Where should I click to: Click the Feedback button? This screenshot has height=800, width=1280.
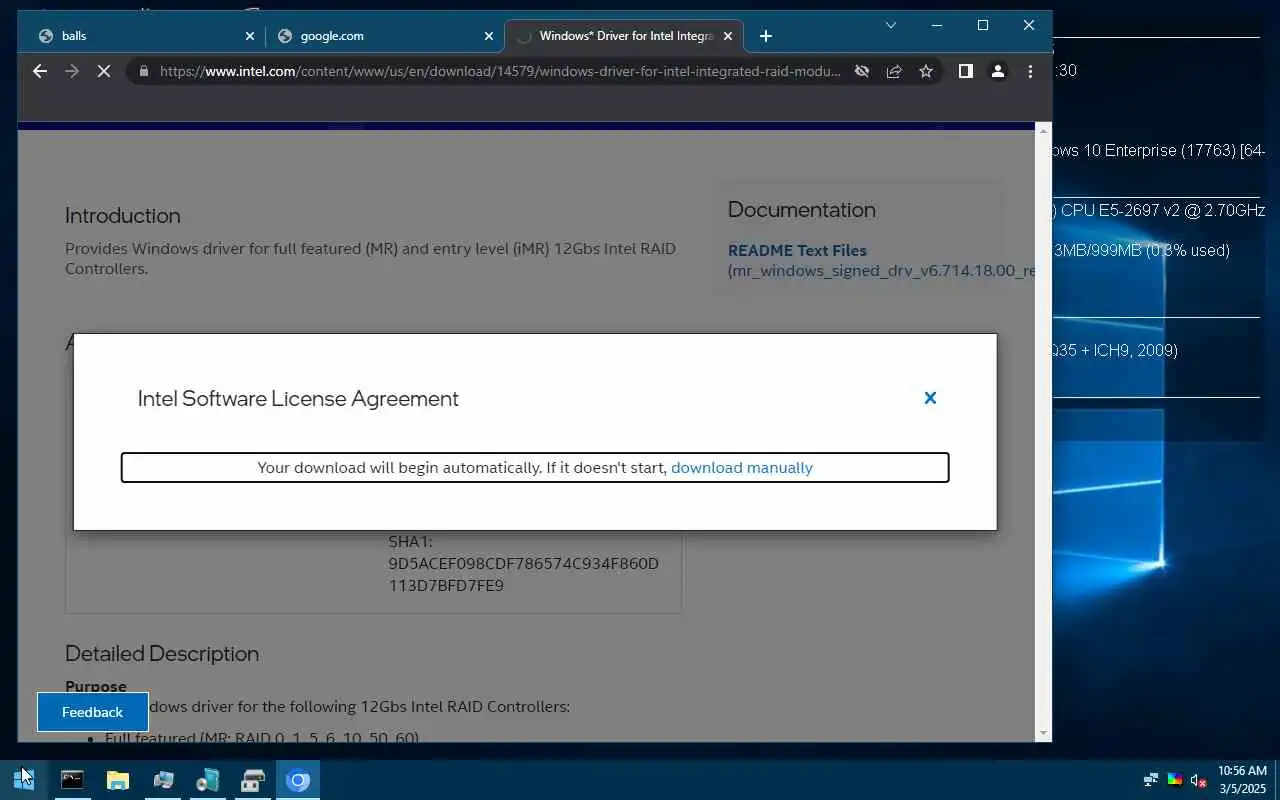click(93, 712)
